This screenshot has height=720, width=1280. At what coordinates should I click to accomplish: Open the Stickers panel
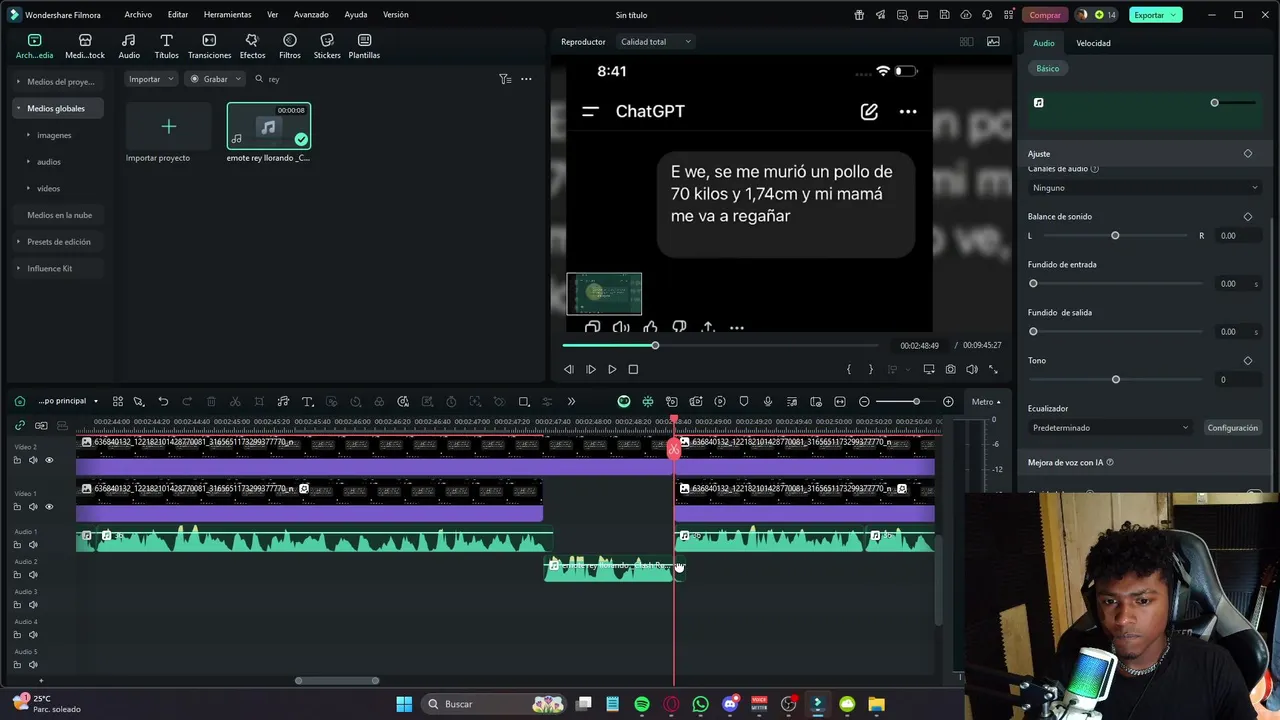[327, 46]
